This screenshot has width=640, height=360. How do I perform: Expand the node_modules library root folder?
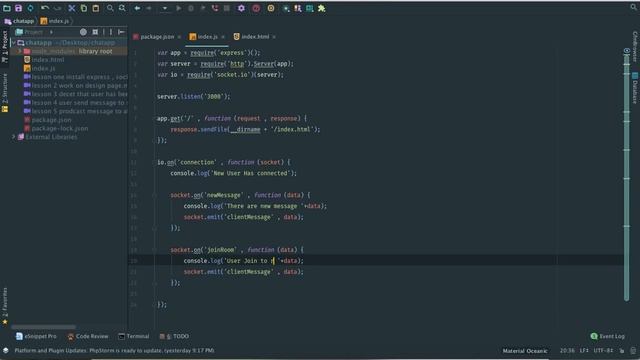(x=19, y=51)
